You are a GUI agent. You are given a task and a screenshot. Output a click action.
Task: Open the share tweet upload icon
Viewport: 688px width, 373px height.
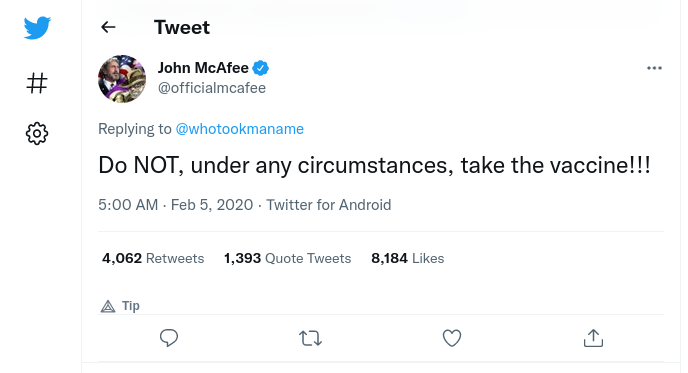tap(593, 338)
